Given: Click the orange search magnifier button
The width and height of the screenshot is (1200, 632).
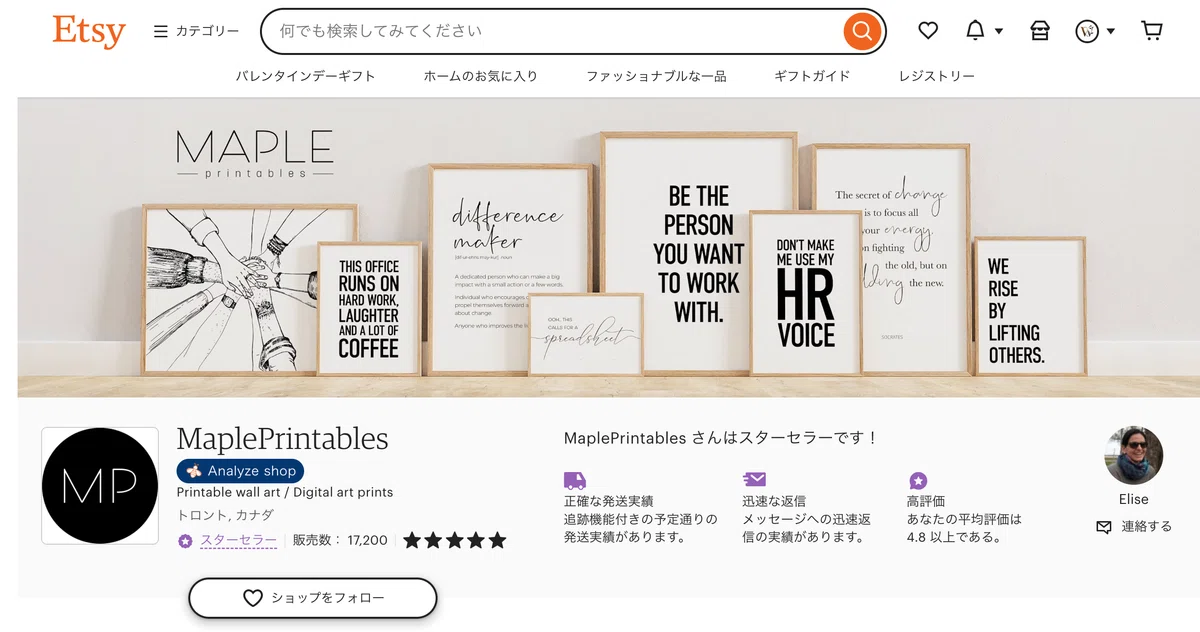Looking at the screenshot, I should point(862,31).
